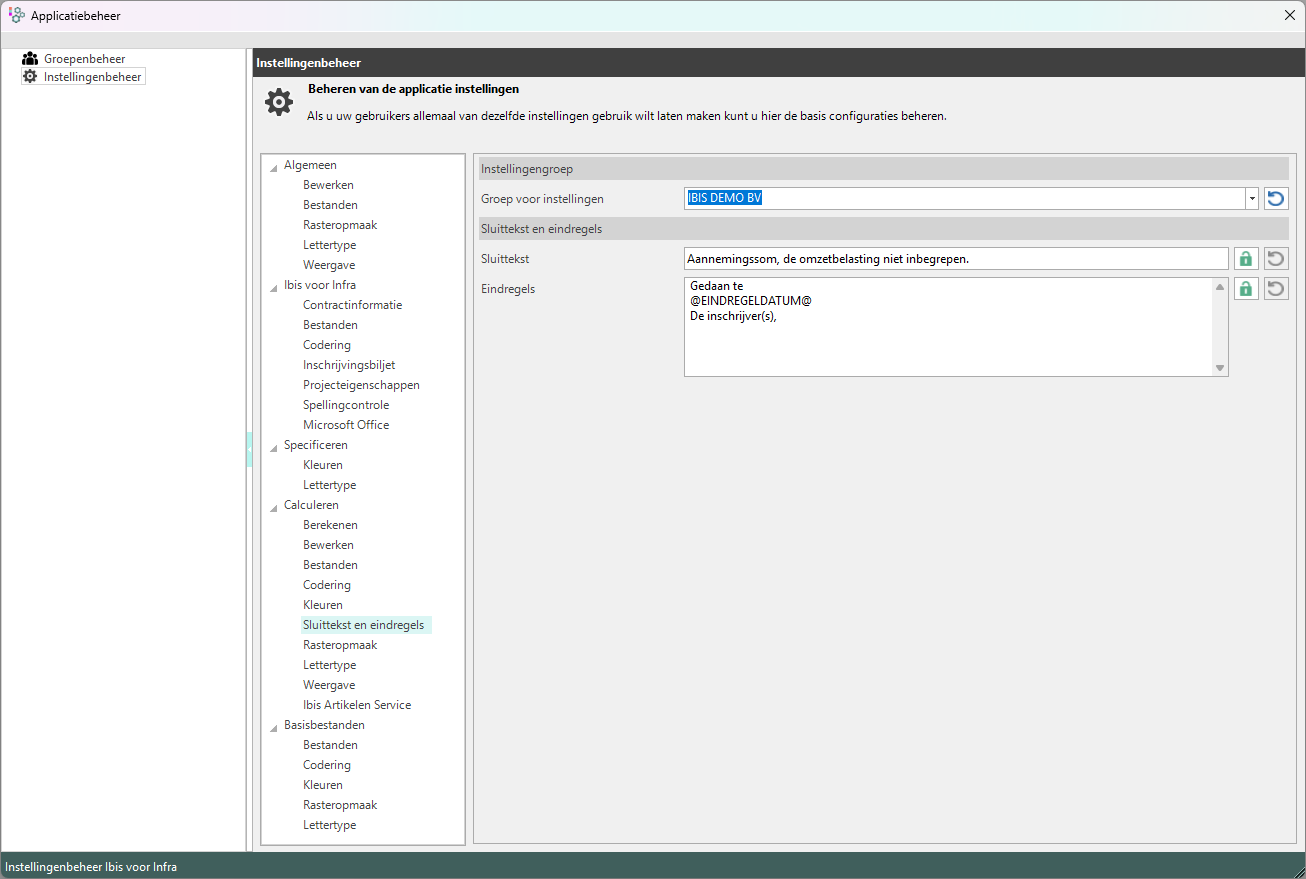Image resolution: width=1306 pixels, height=879 pixels.
Task: Click the Instellingenbeheer gear icon in sidebar
Action: click(30, 76)
